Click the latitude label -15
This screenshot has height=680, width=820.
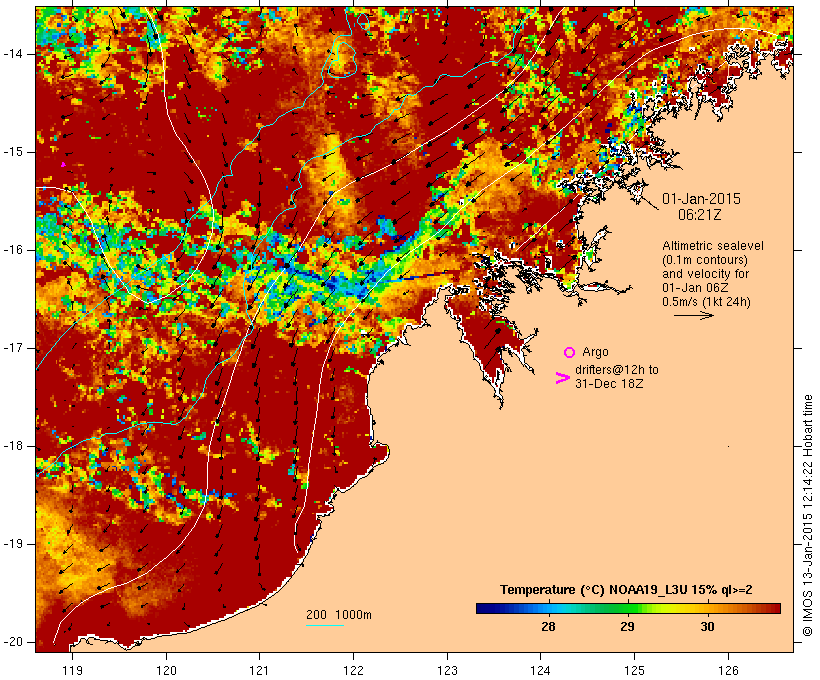pos(12,152)
